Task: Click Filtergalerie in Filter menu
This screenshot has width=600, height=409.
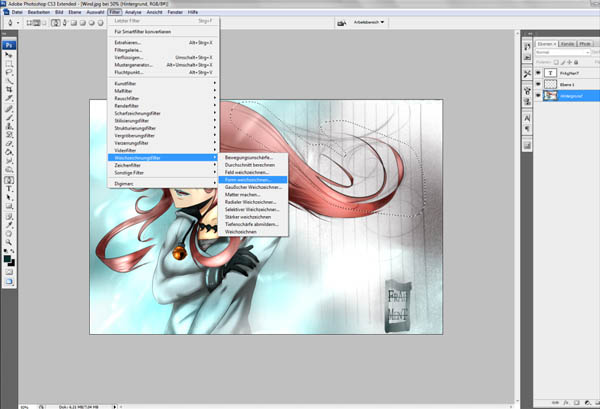Action: [163, 50]
